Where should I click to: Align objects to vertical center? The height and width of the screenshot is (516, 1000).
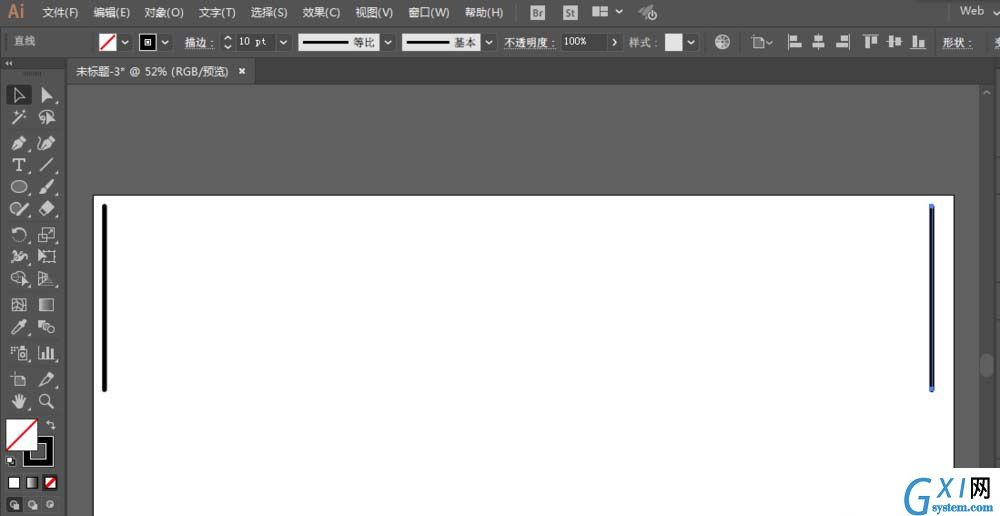pyautogui.click(x=895, y=42)
